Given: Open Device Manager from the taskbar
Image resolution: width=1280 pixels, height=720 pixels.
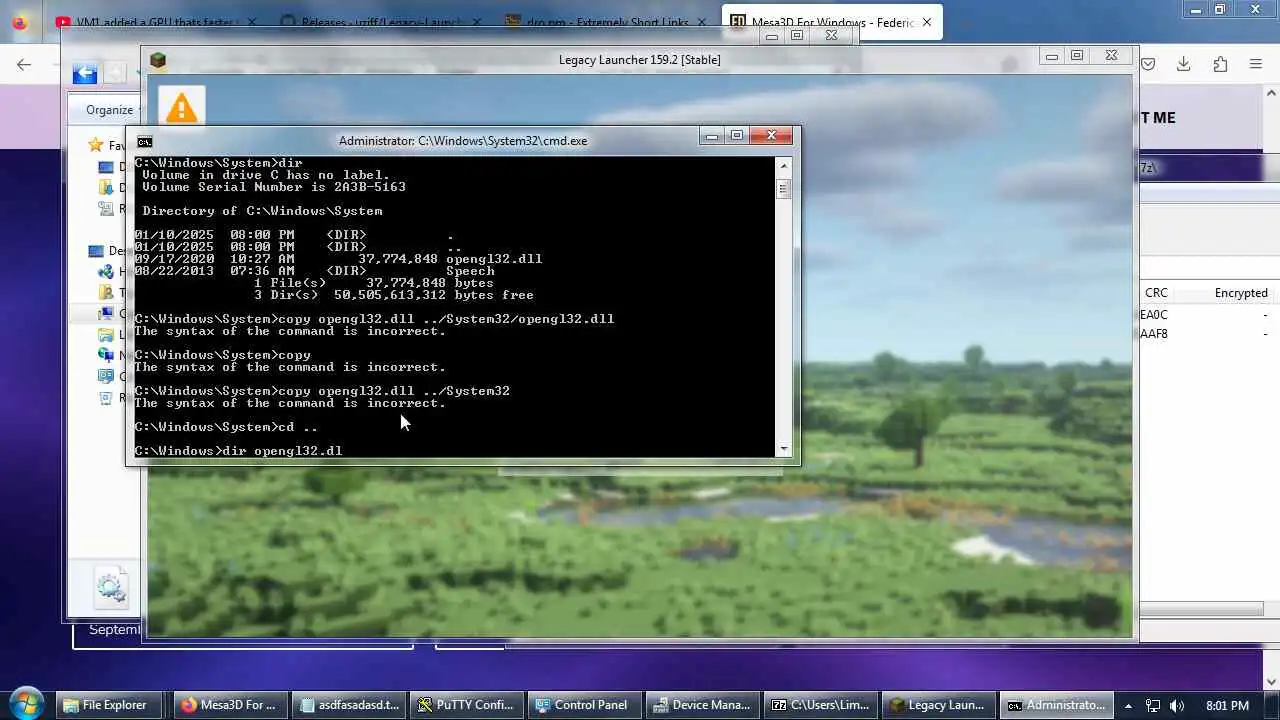Looking at the screenshot, I should pyautogui.click(x=702, y=705).
